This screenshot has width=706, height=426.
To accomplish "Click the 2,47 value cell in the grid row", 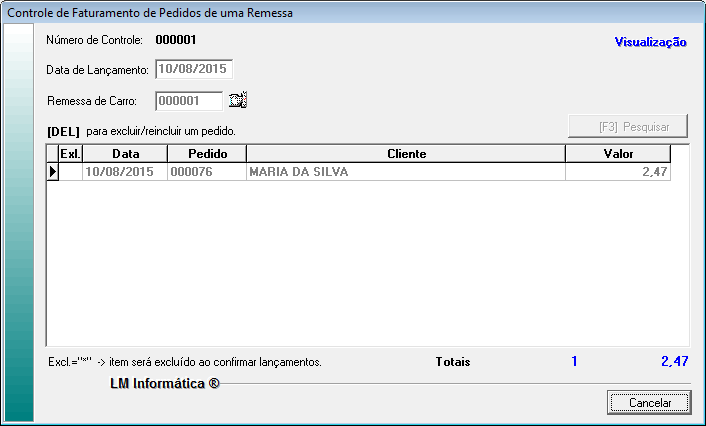I will click(618, 172).
